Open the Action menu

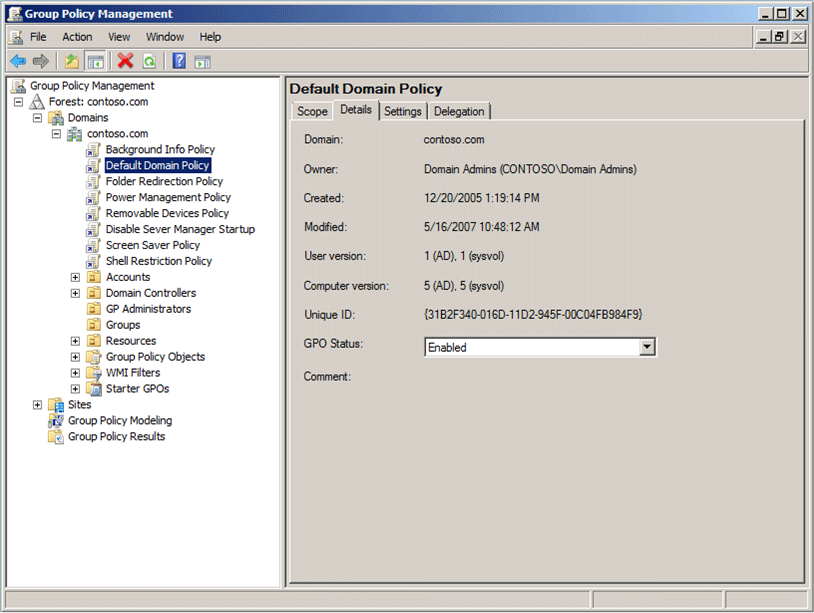coord(77,37)
